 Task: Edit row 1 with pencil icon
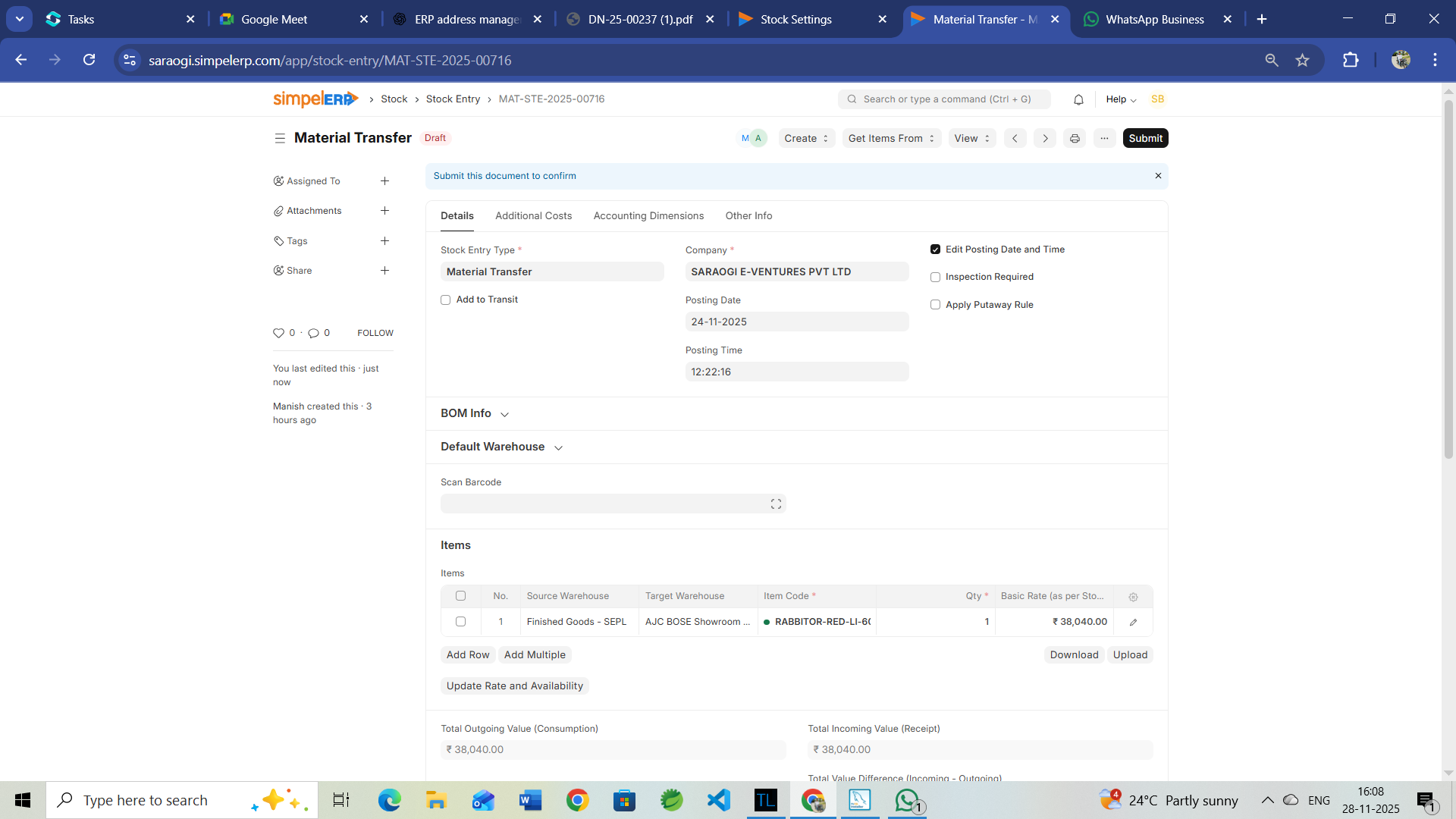tap(1133, 622)
